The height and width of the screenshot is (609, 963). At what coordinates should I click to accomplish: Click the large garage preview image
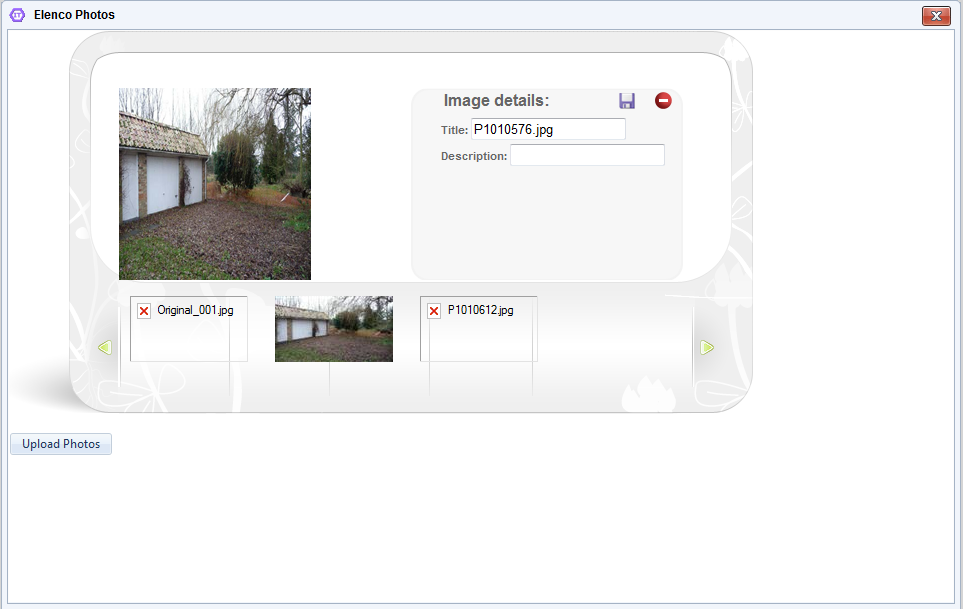tap(215, 184)
